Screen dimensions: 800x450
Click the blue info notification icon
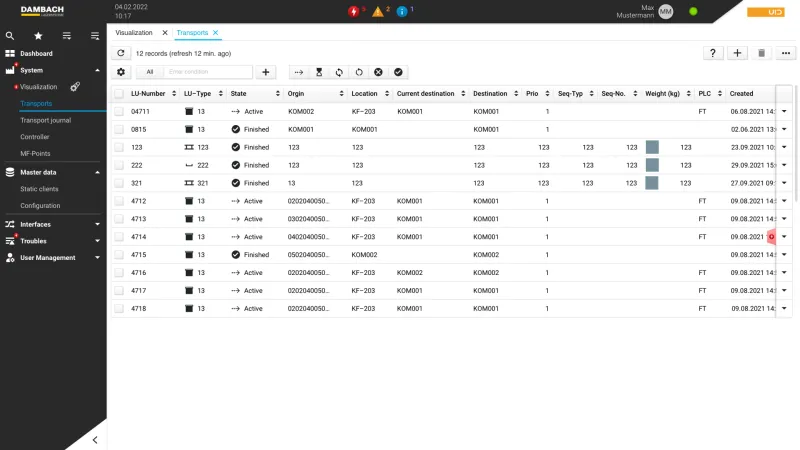pyautogui.click(x=402, y=11)
